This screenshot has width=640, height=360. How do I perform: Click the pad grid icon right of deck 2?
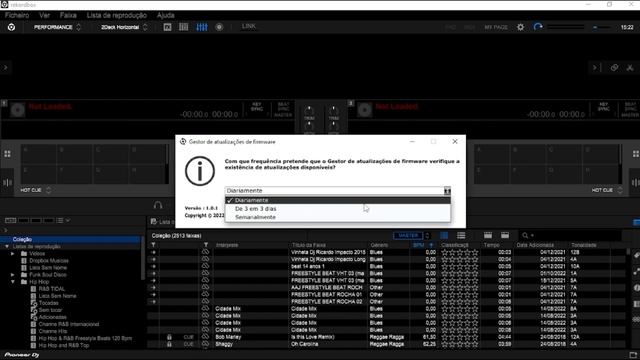(x=636, y=154)
